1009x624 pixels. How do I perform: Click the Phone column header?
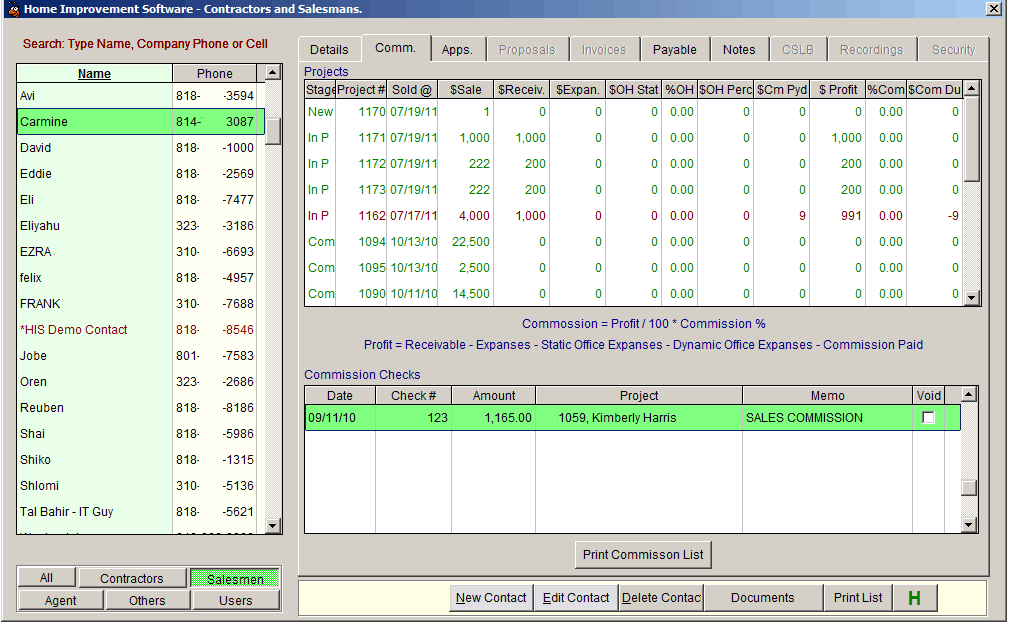214,73
